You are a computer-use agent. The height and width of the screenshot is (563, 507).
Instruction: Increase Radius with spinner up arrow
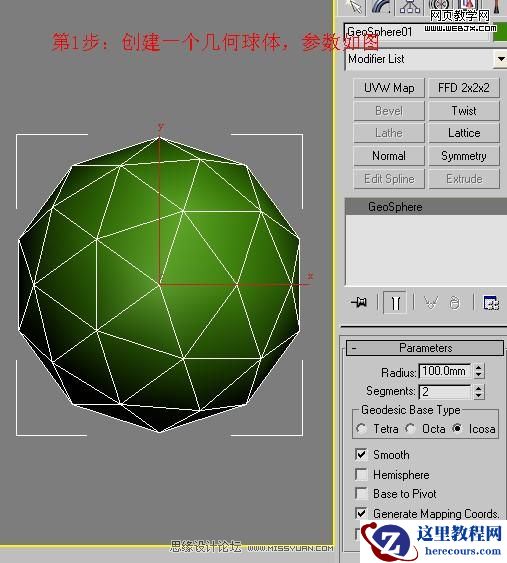pyautogui.click(x=478, y=367)
